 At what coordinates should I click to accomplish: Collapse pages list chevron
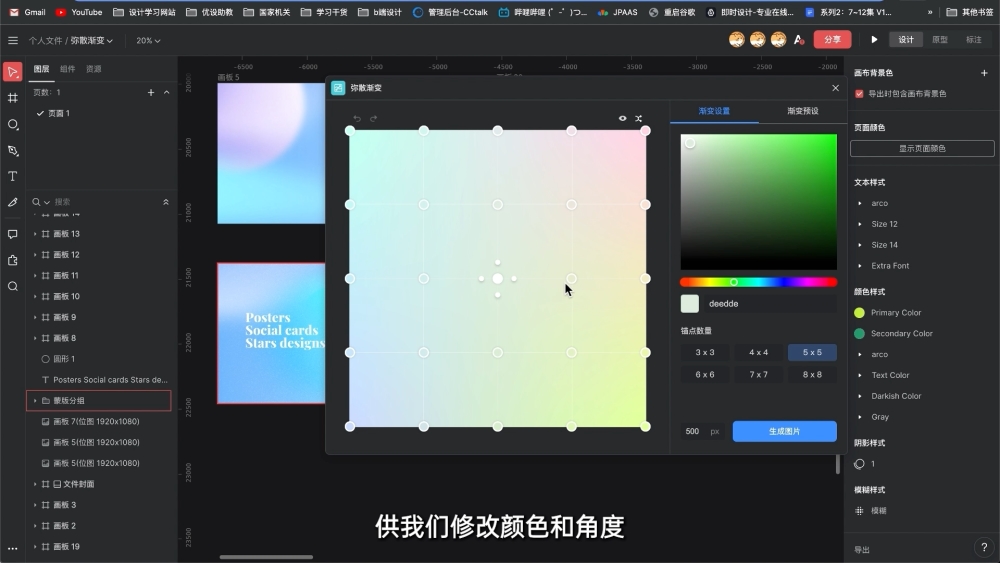[166, 92]
